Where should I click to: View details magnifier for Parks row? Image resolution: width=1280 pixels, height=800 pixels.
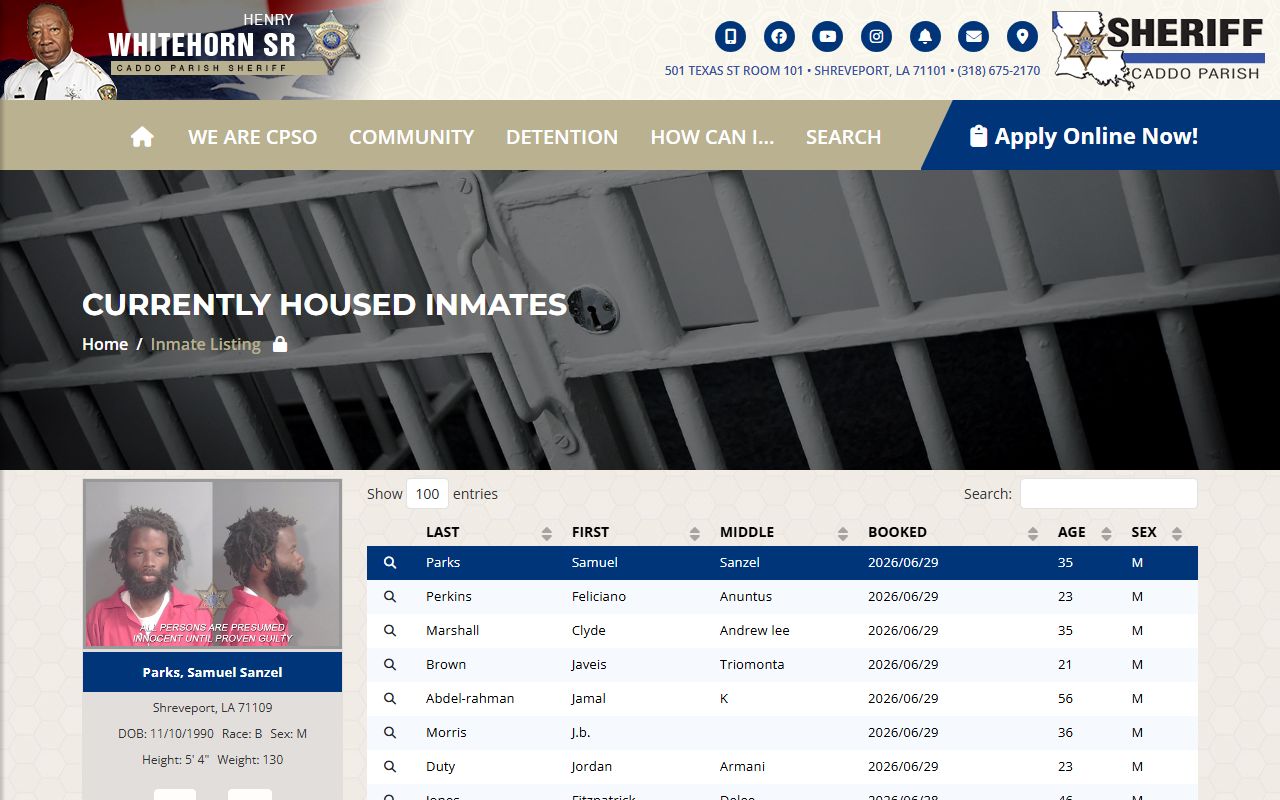pyautogui.click(x=390, y=563)
